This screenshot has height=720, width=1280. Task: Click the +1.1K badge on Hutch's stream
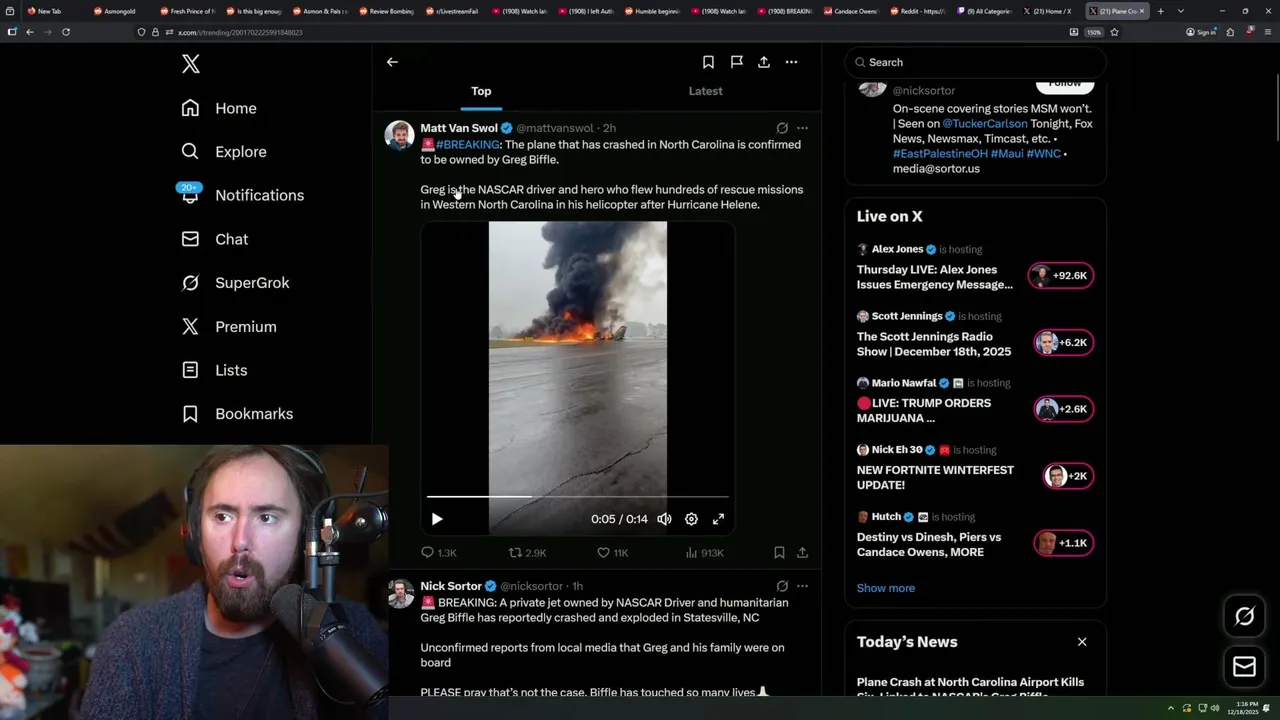1064,543
